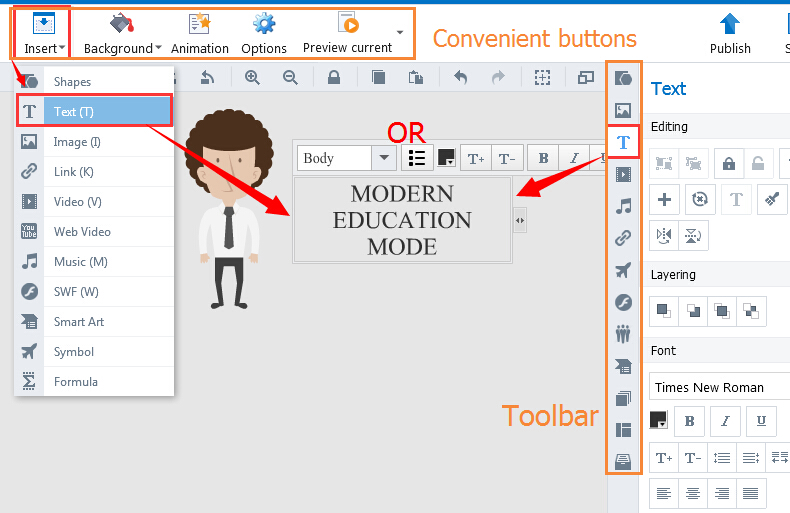Increase font size with T+ in Font panel
The width and height of the screenshot is (790, 513).
(664, 458)
